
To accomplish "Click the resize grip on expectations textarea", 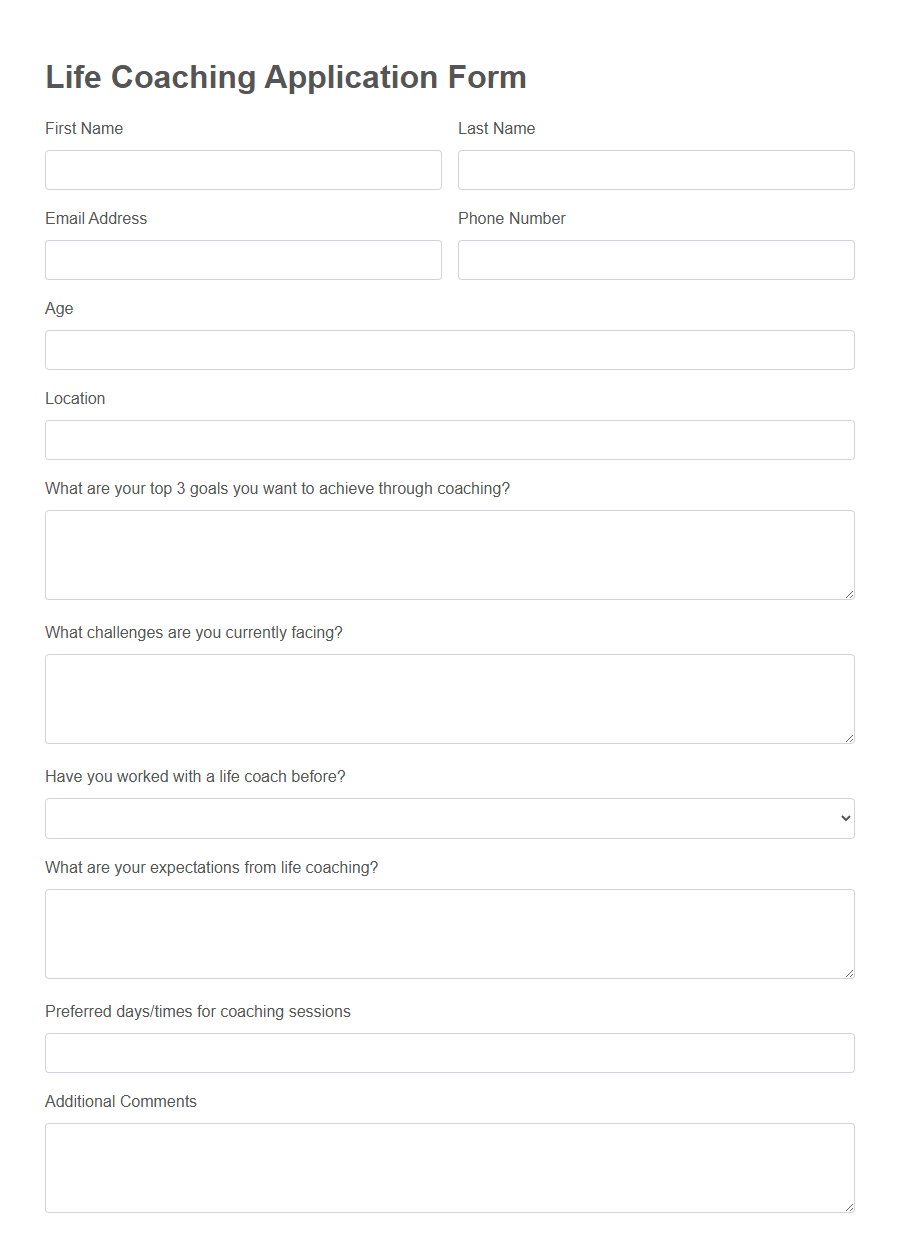I will tap(850, 974).
